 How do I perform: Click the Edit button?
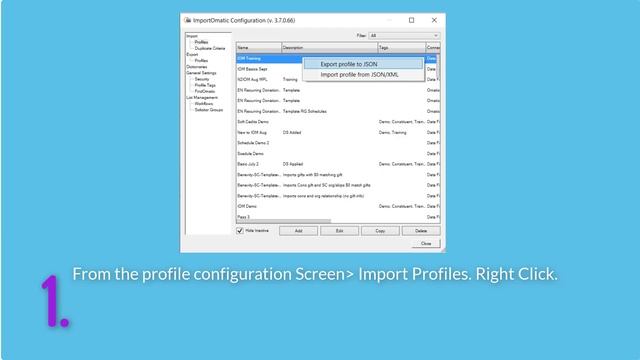click(339, 231)
